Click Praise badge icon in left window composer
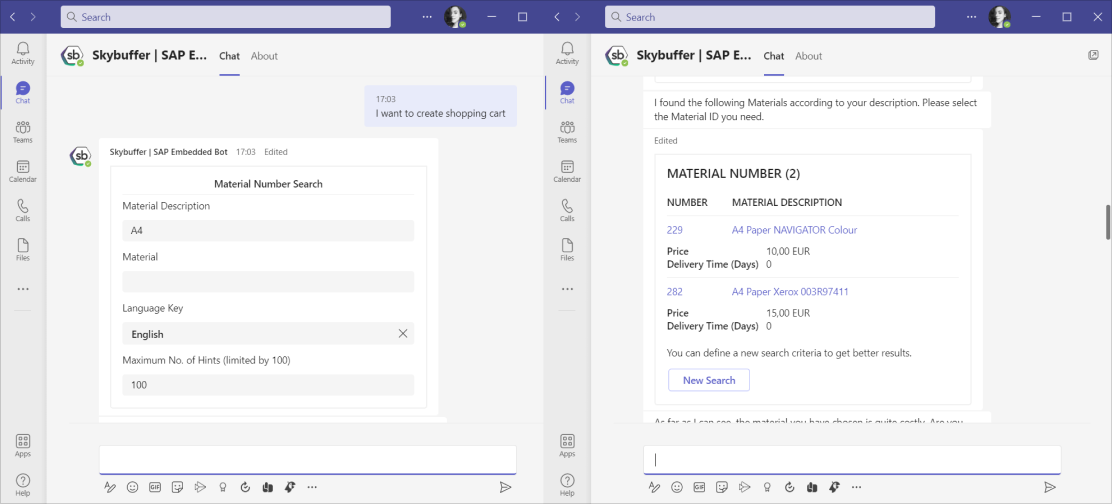1112x504 pixels. click(223, 487)
